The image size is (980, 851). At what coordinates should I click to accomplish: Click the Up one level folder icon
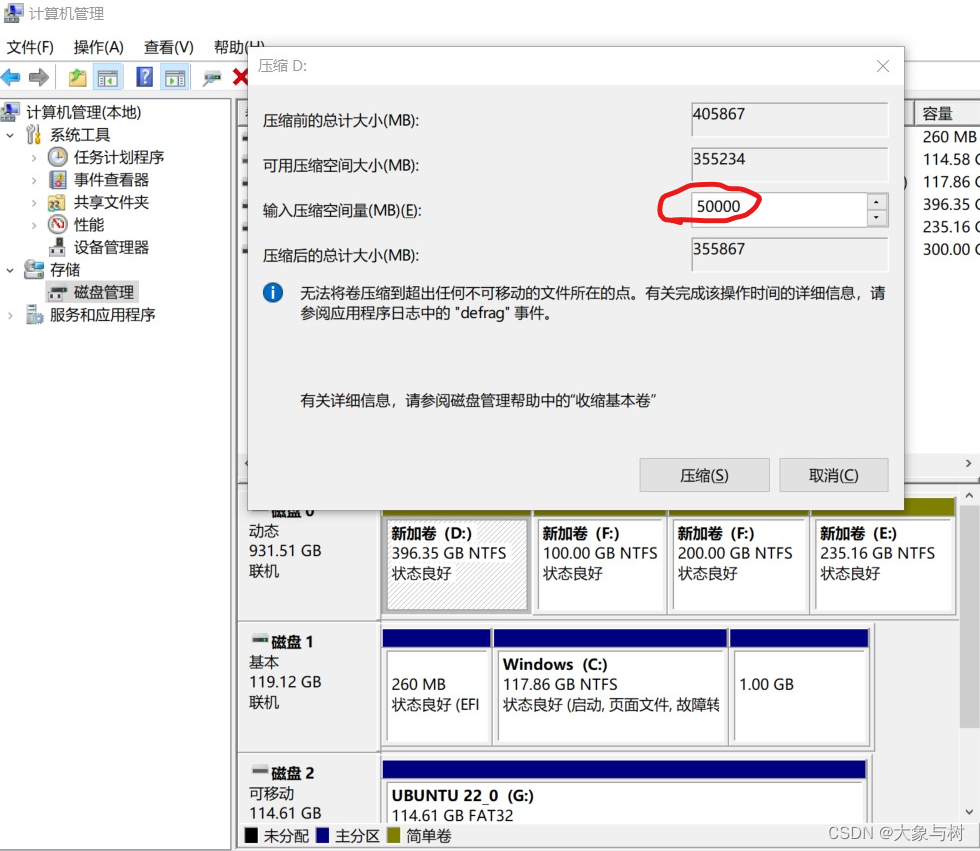click(78, 77)
